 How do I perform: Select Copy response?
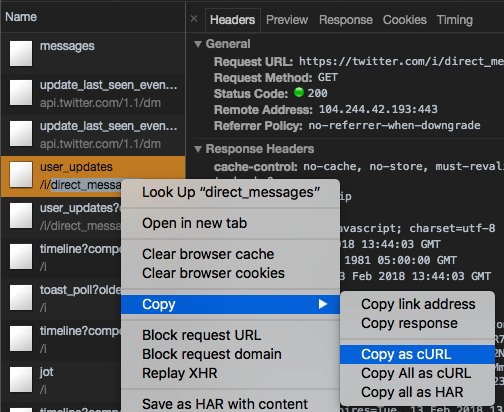(x=417, y=323)
